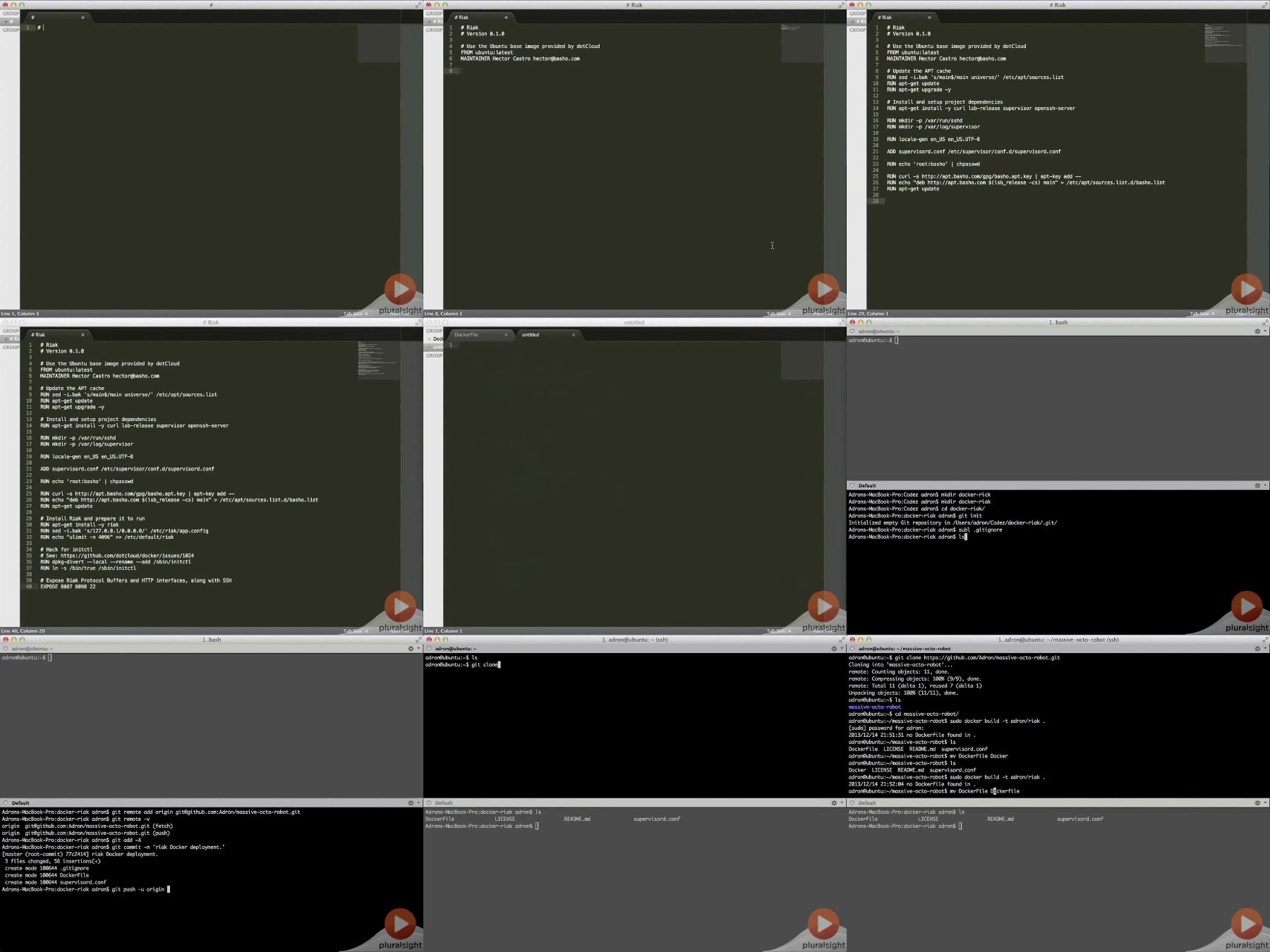Open gear menu on Default bar below 'git clone' terminal

tap(834, 803)
